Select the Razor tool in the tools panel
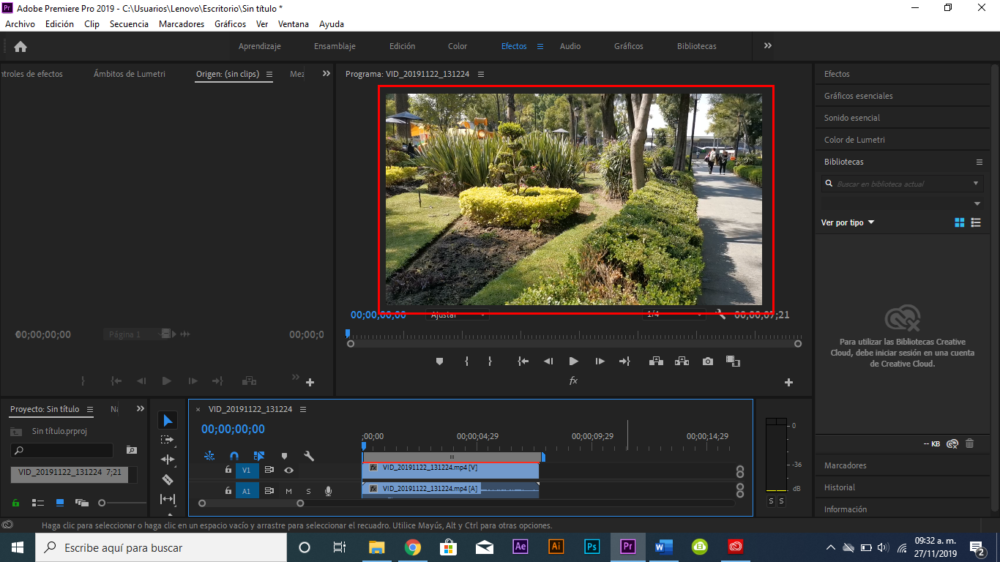The image size is (1000, 562). (x=168, y=479)
